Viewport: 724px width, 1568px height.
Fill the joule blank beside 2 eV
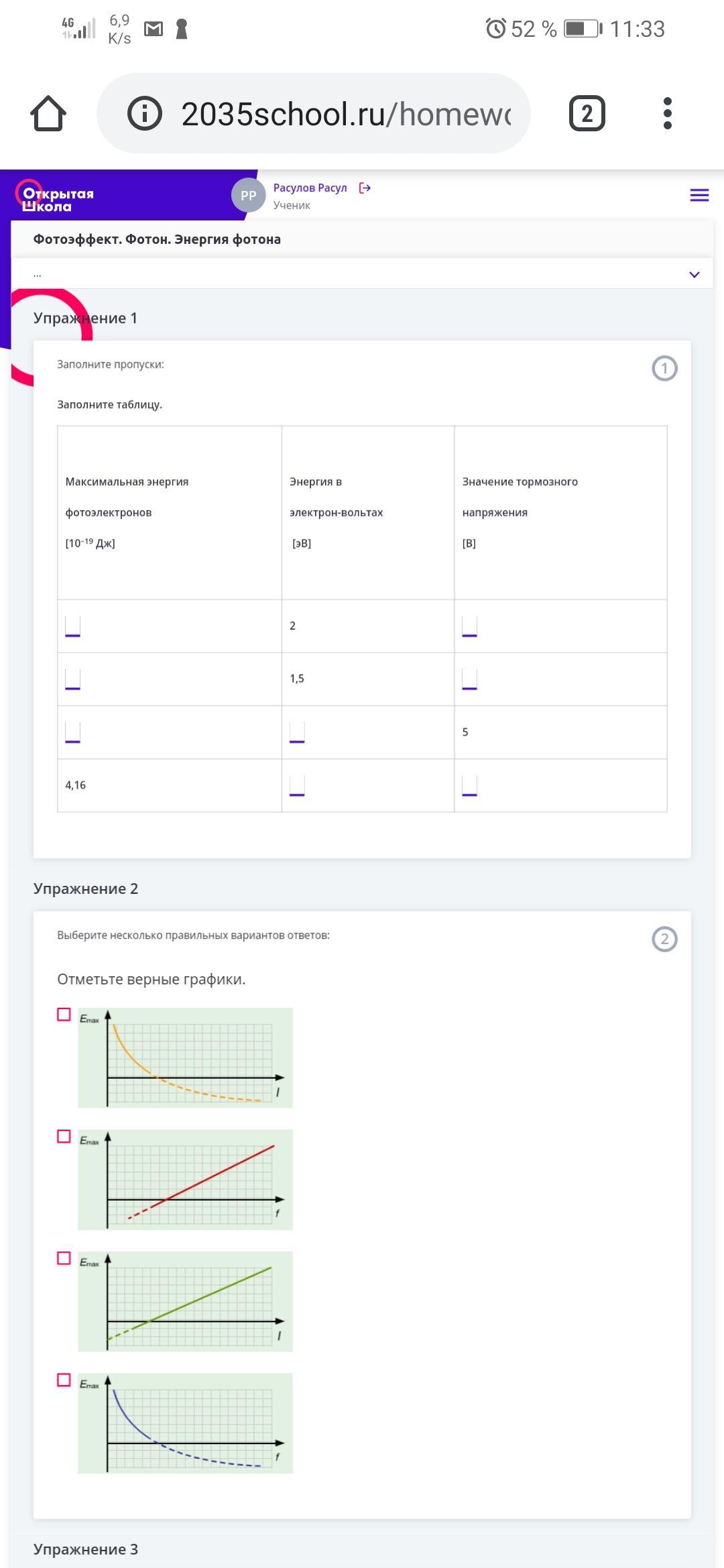[x=73, y=627]
